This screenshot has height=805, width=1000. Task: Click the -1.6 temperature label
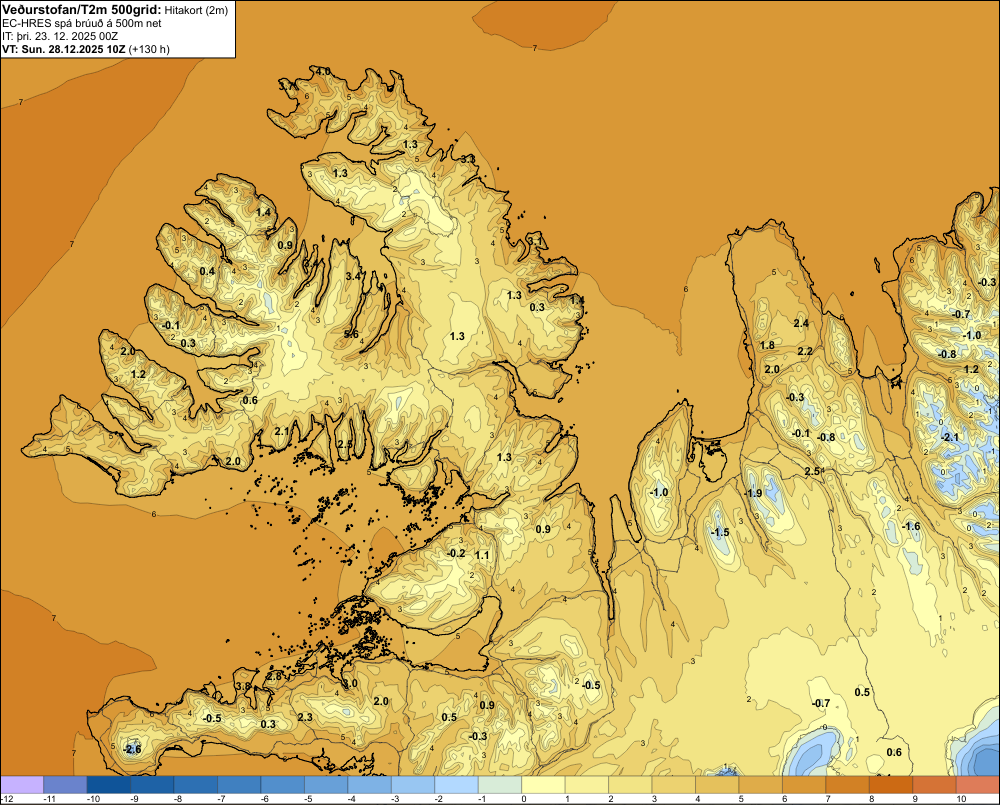[911, 526]
